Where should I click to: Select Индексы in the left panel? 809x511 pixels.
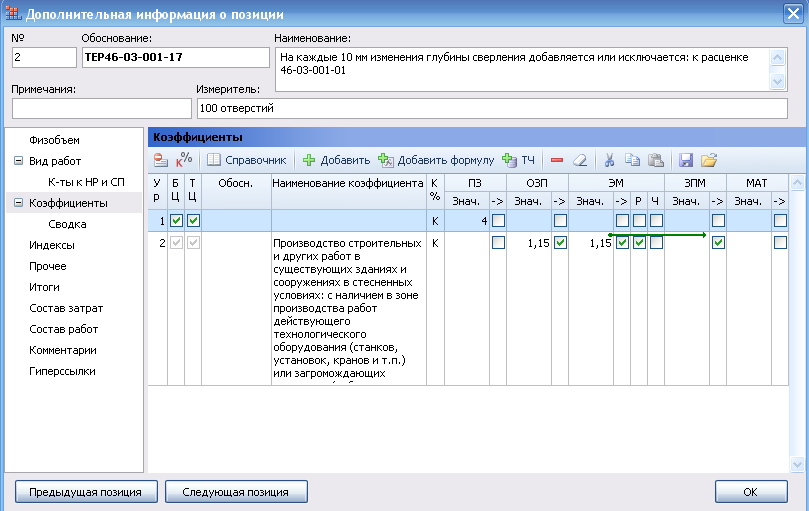point(51,245)
